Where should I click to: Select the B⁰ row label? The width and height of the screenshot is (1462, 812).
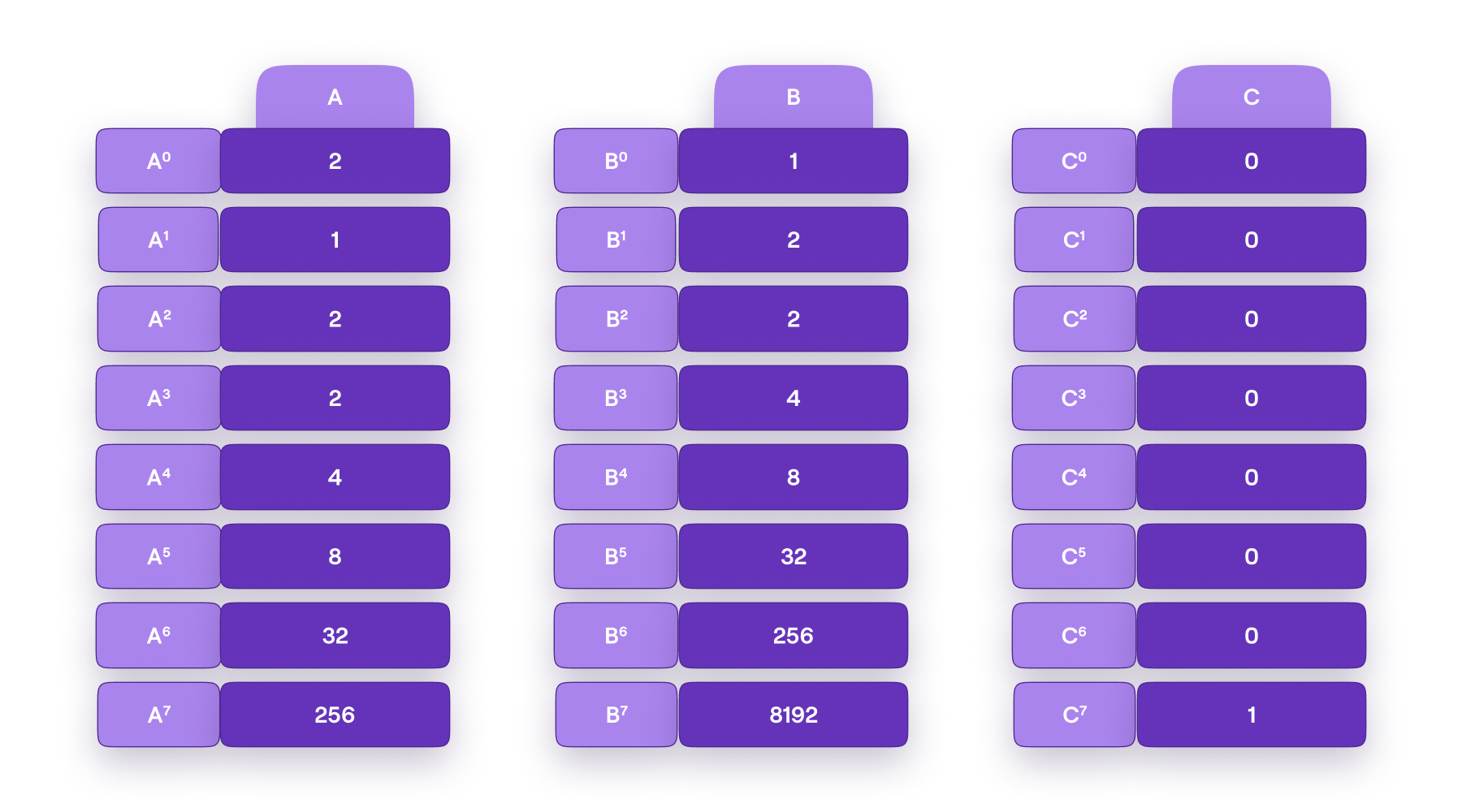pyautogui.click(x=616, y=161)
